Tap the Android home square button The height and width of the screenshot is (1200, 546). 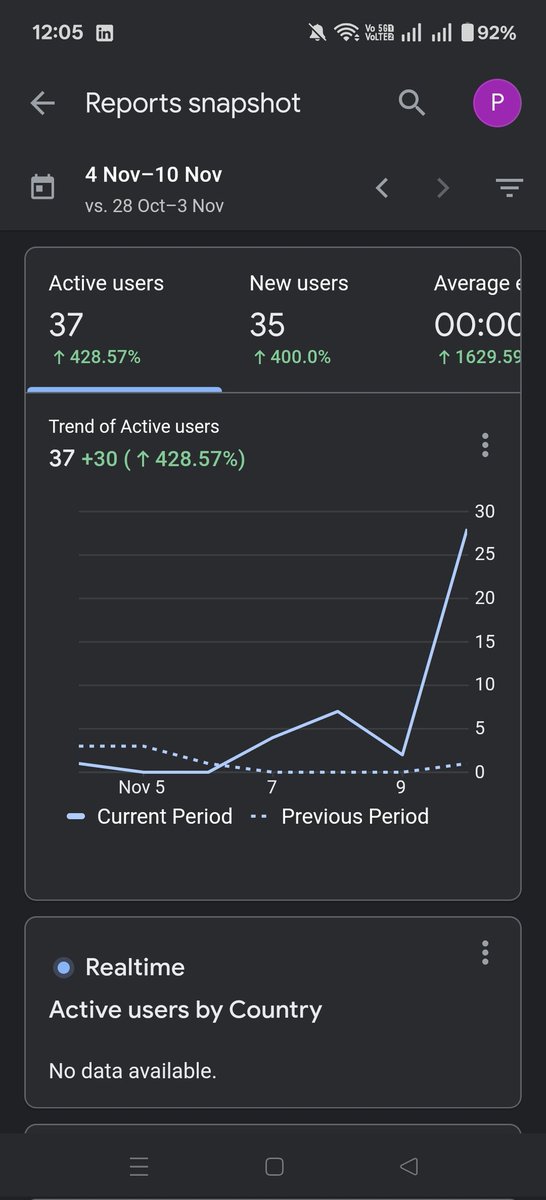pyautogui.click(x=274, y=1166)
